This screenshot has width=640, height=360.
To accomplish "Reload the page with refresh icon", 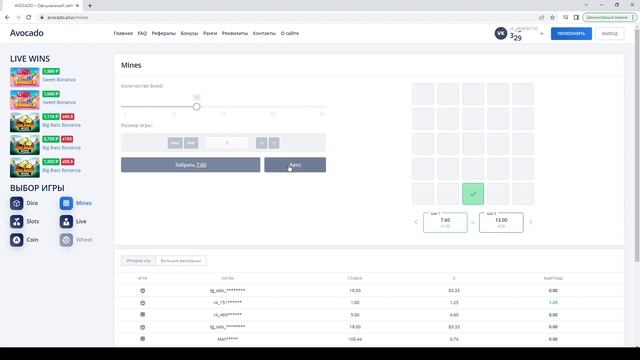I will coord(29,17).
